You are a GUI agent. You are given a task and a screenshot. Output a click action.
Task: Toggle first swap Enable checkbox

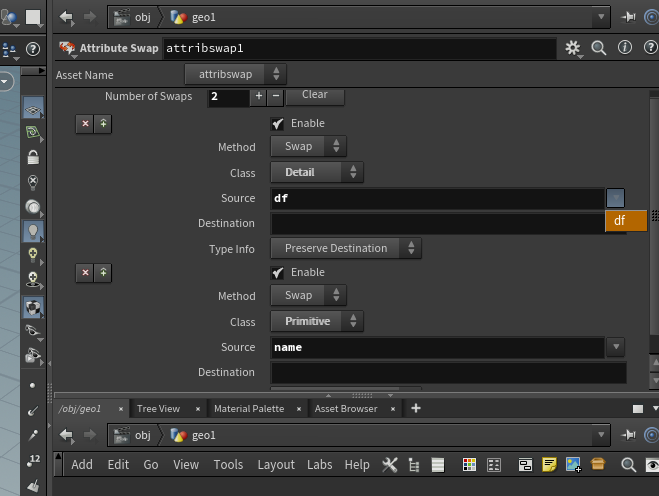click(277, 124)
